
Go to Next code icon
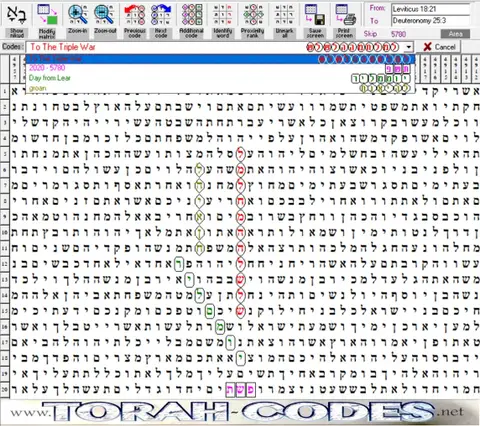pos(161,14)
